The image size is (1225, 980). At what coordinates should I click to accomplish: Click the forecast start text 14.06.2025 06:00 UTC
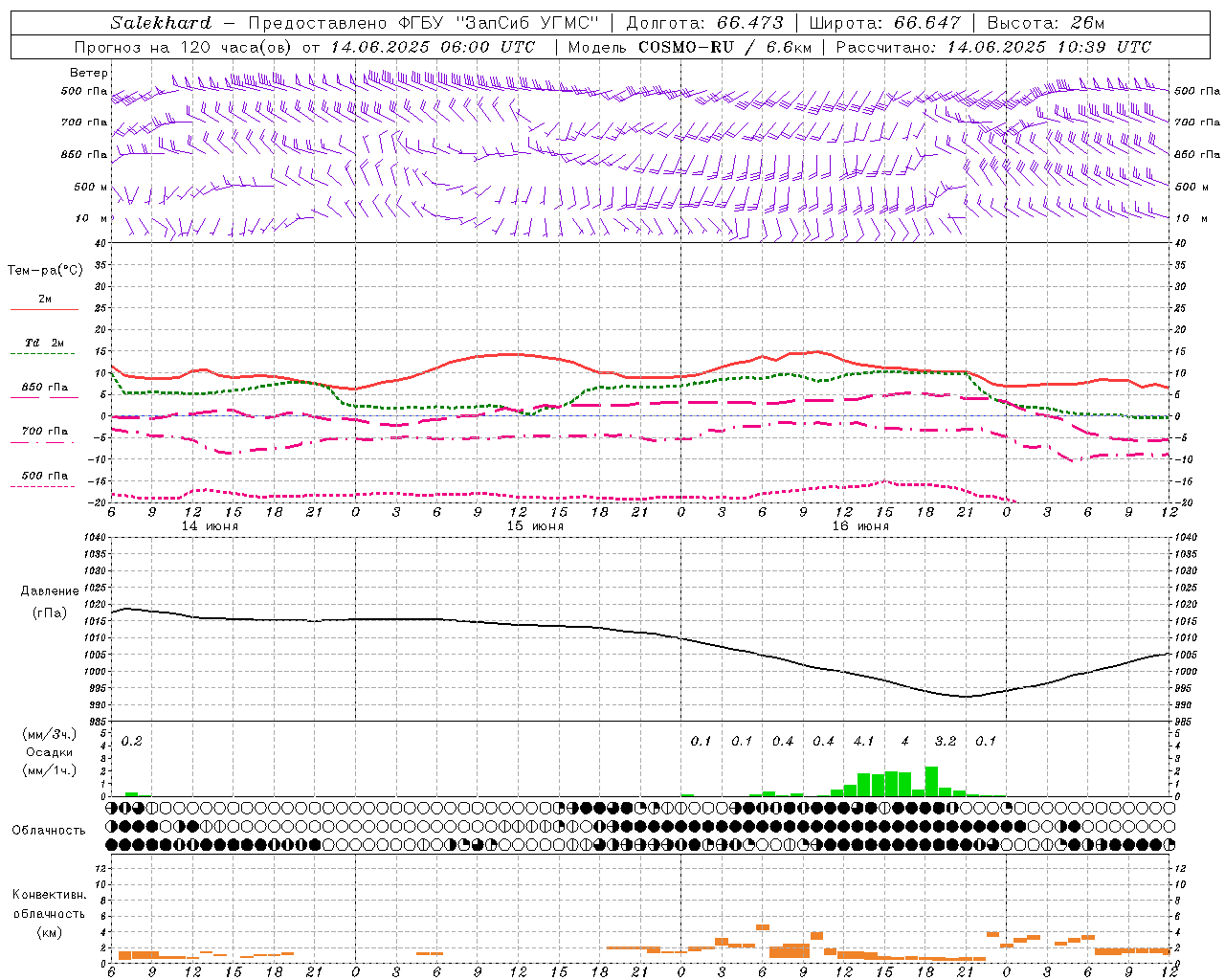pos(433,47)
